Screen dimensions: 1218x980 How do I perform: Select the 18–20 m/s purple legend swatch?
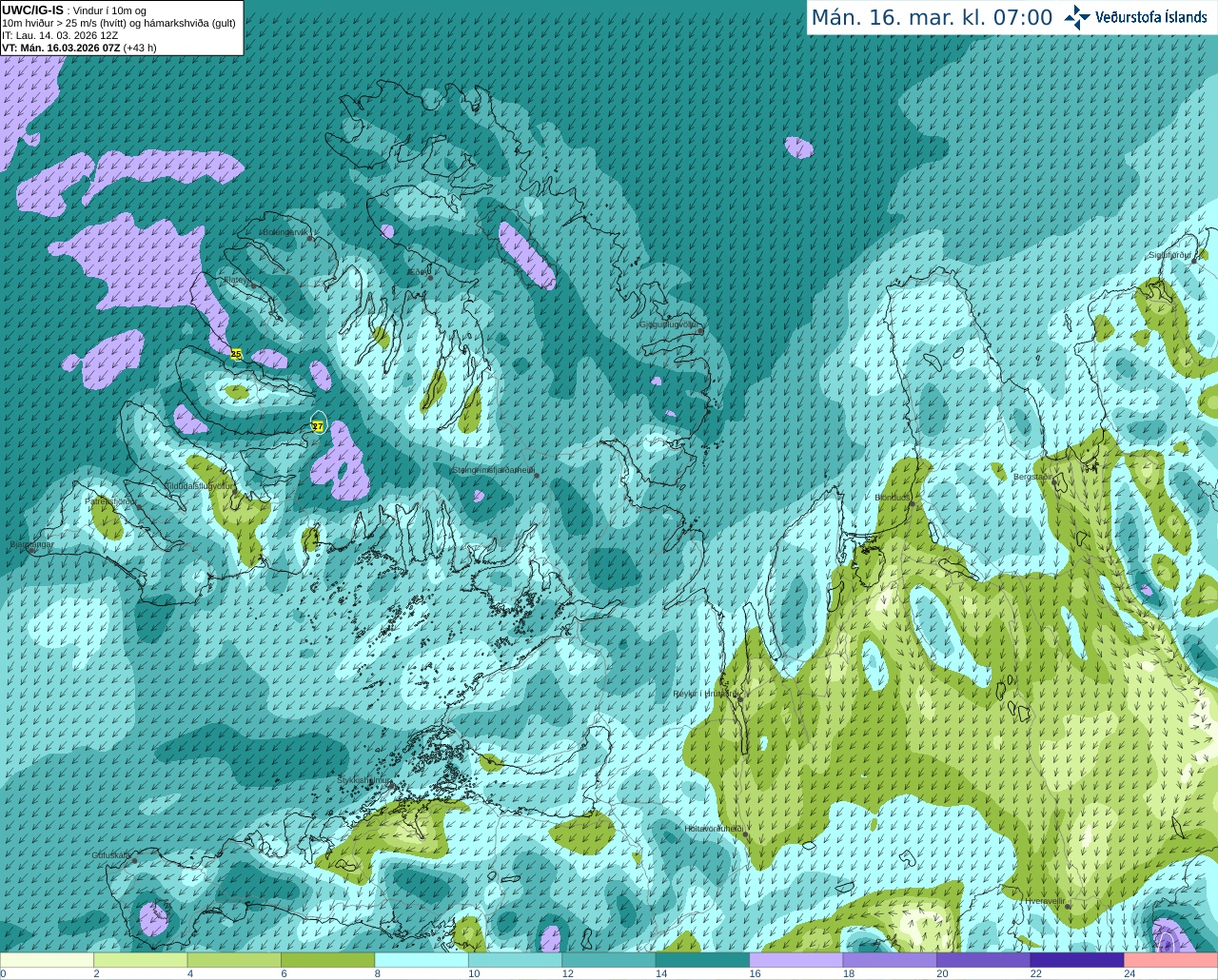pyautogui.click(x=890, y=960)
